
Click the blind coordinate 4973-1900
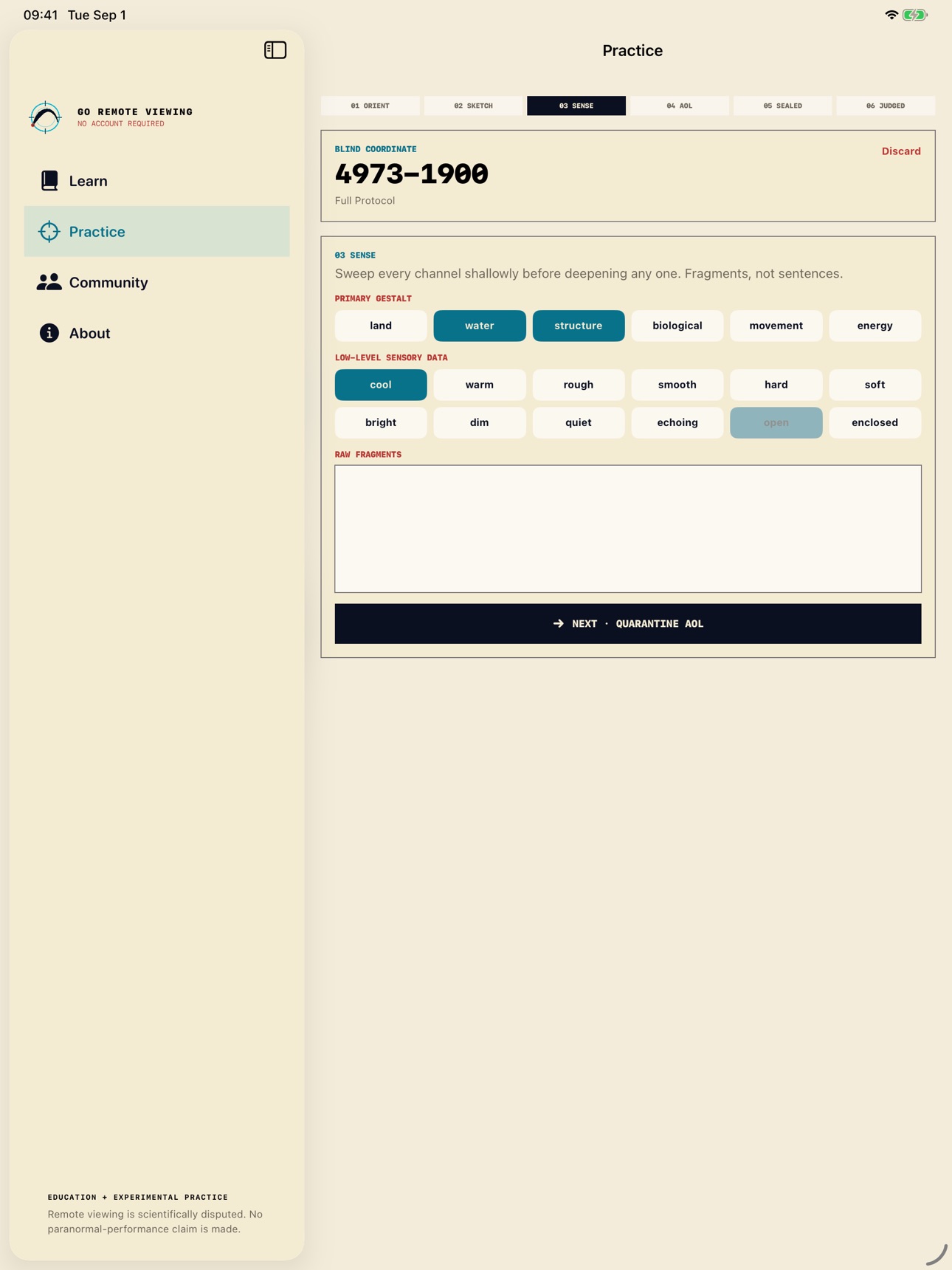[412, 174]
